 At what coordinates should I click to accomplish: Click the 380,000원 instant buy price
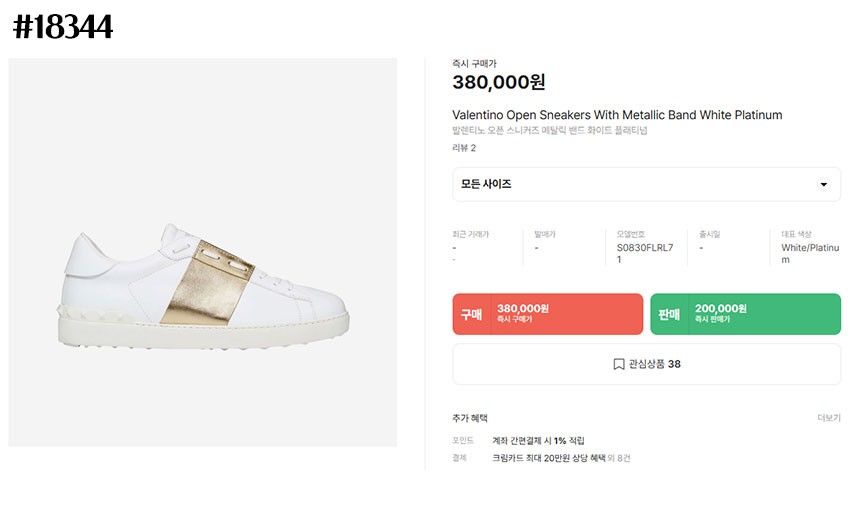(x=498, y=83)
